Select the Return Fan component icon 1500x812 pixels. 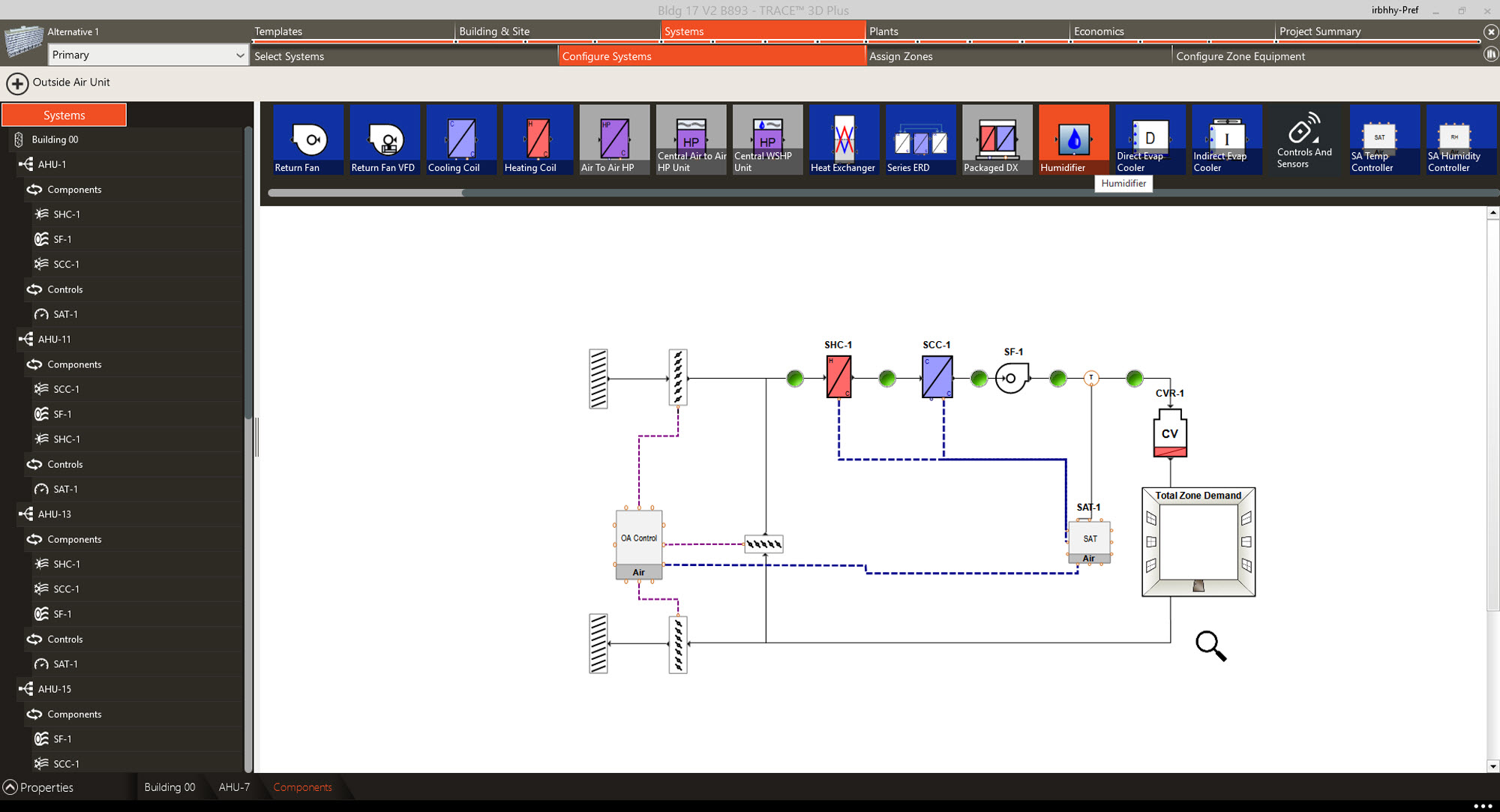(307, 139)
